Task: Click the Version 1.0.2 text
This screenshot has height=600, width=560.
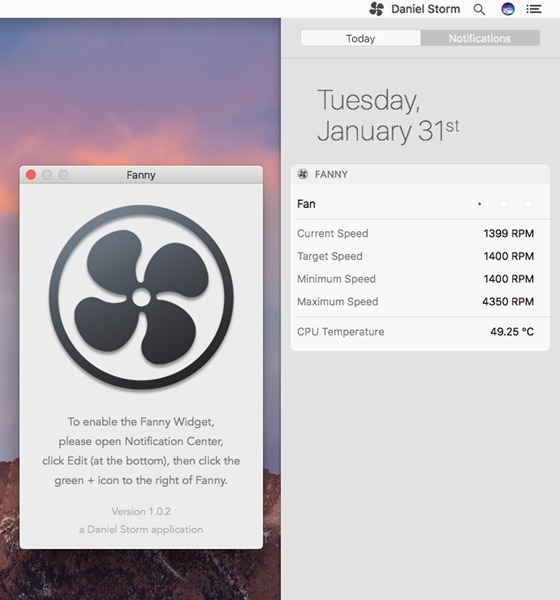Action: (141, 512)
